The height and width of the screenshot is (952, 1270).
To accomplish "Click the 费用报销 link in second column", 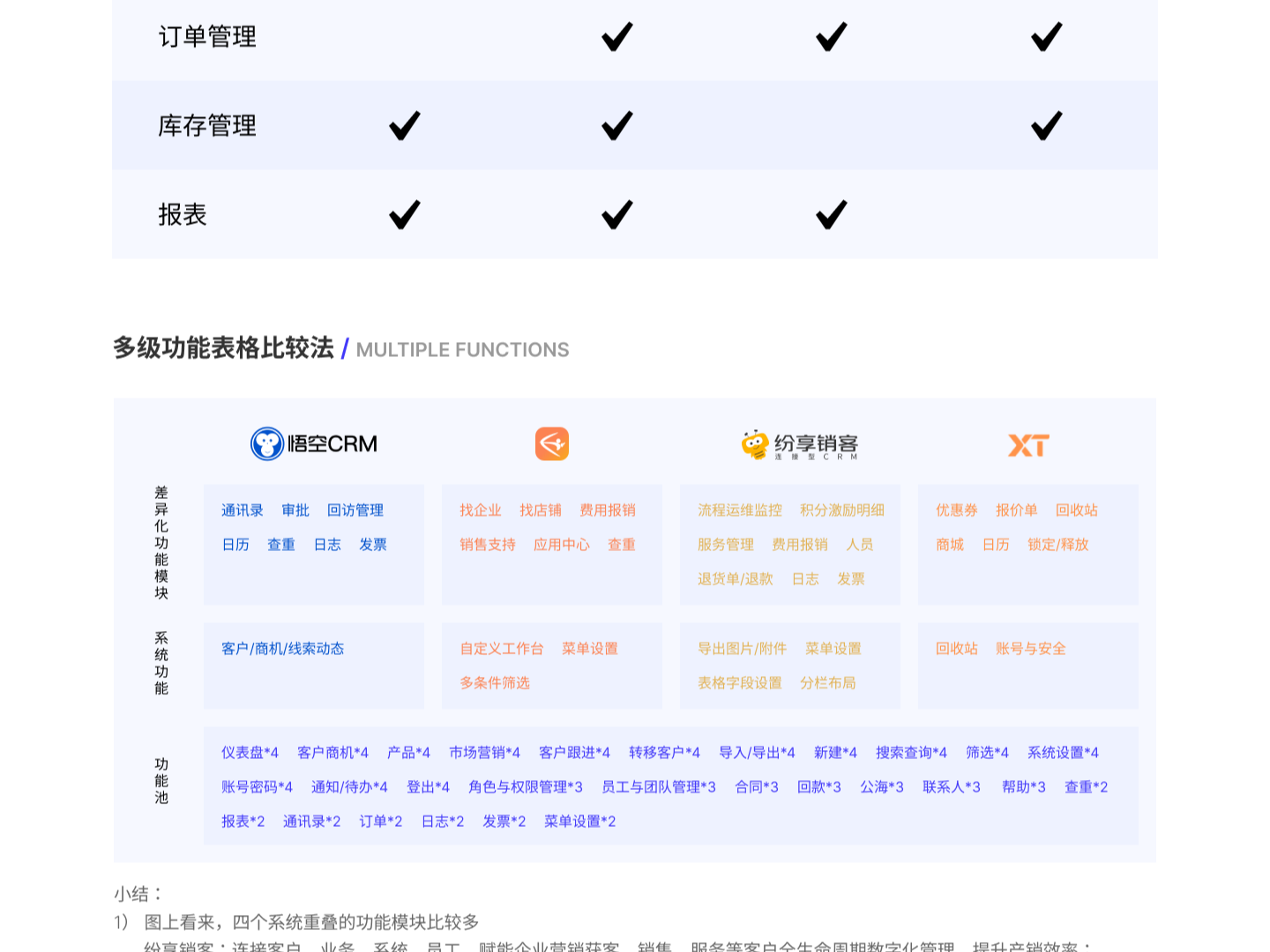I will [609, 510].
